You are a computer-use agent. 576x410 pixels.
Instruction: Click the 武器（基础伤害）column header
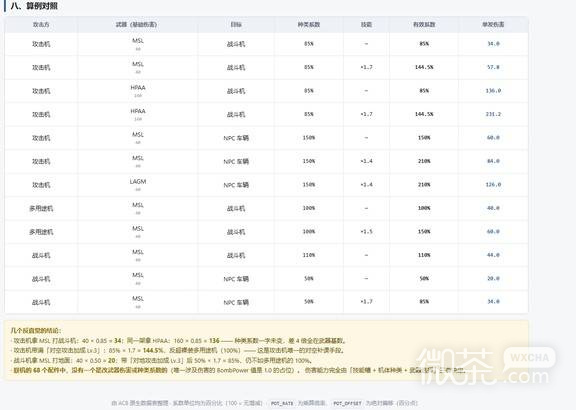(136, 25)
